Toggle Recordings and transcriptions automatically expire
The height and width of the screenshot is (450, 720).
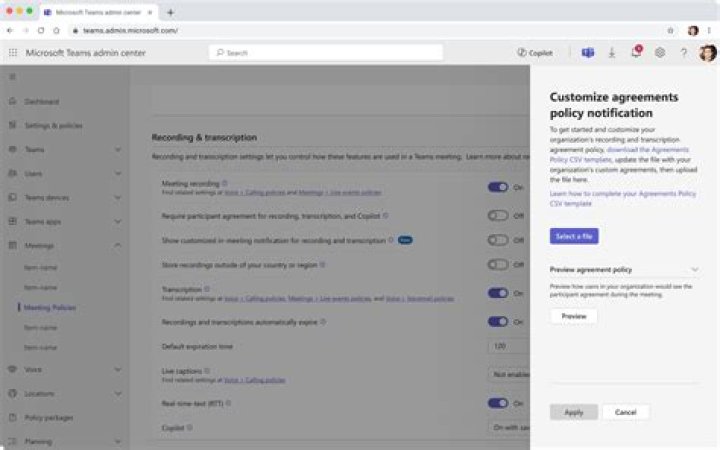tap(498, 321)
